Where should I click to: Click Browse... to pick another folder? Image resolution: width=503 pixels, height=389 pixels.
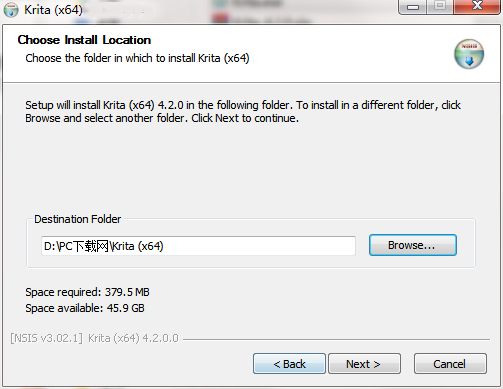coord(413,245)
